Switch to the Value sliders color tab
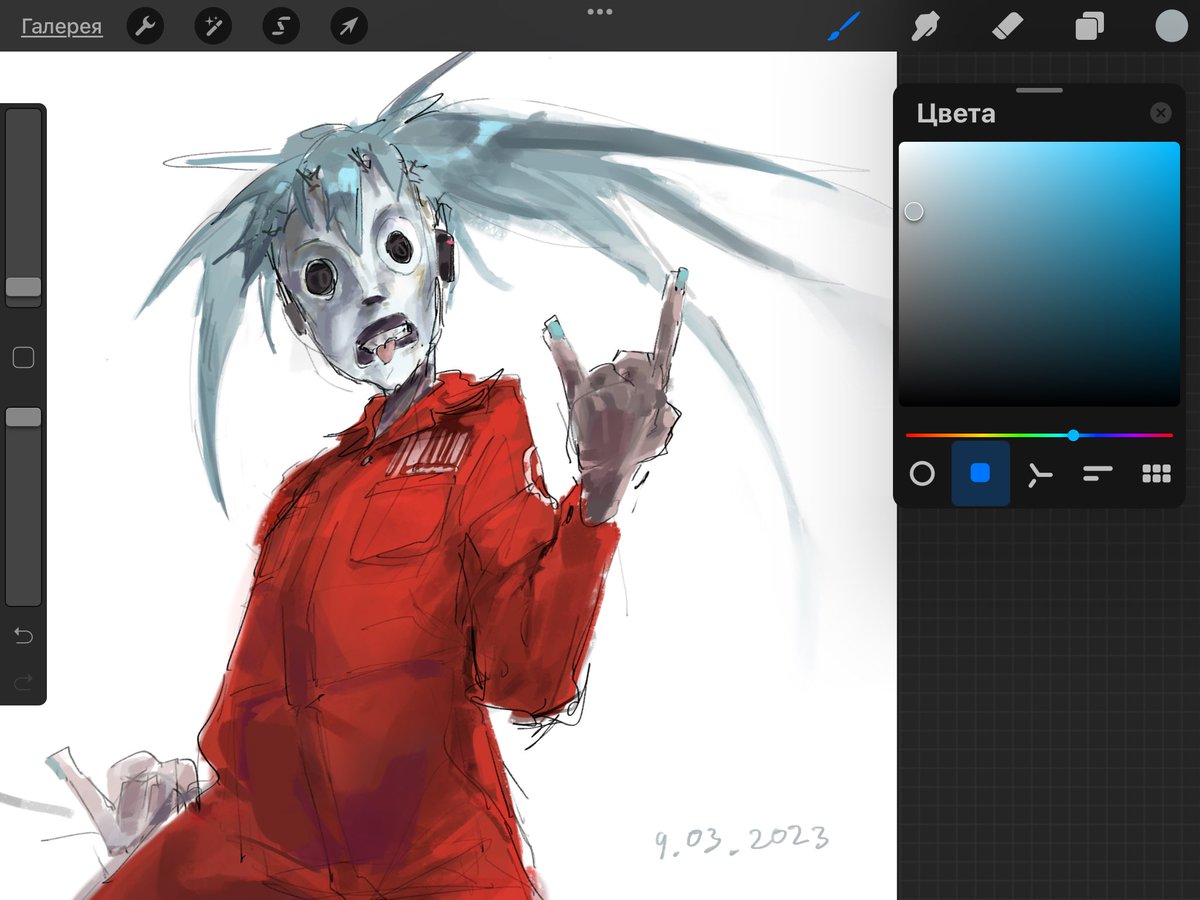This screenshot has width=1200, height=900. coord(1098,474)
